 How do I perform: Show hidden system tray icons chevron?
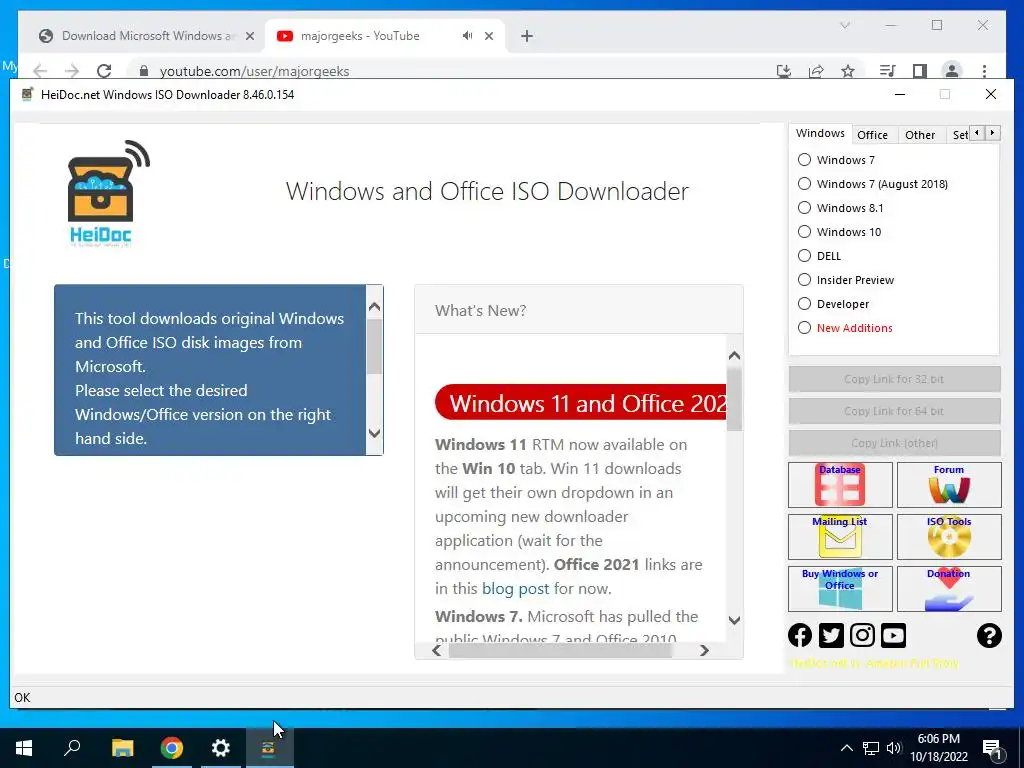846,748
